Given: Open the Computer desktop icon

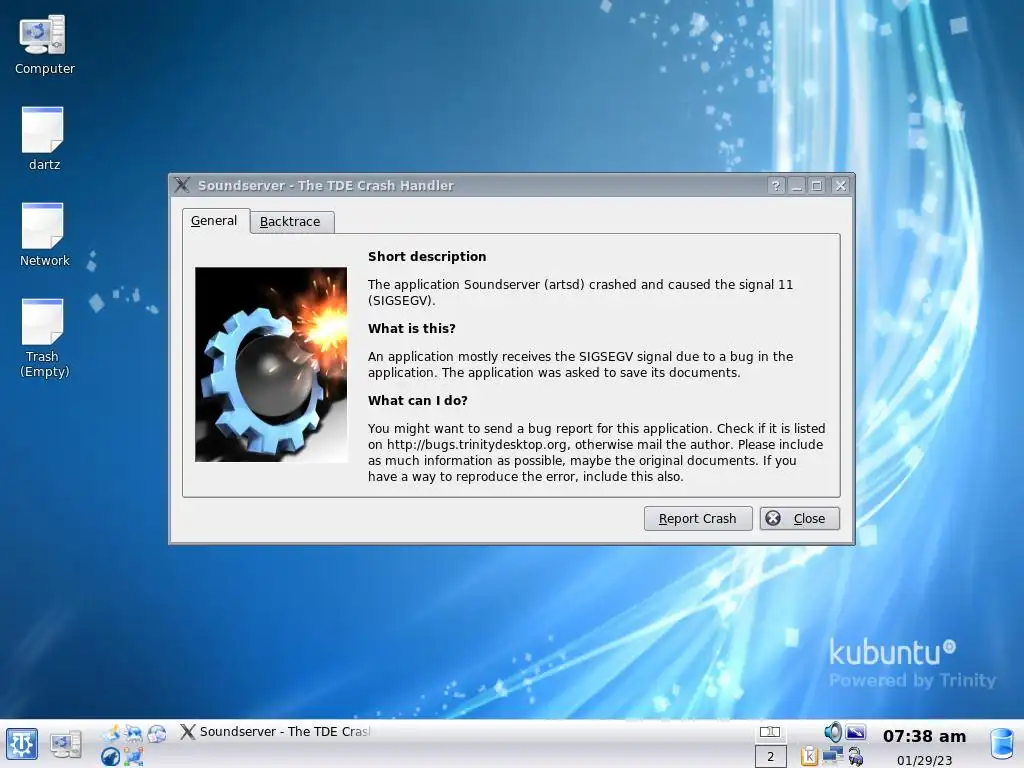Looking at the screenshot, I should [x=44, y=44].
